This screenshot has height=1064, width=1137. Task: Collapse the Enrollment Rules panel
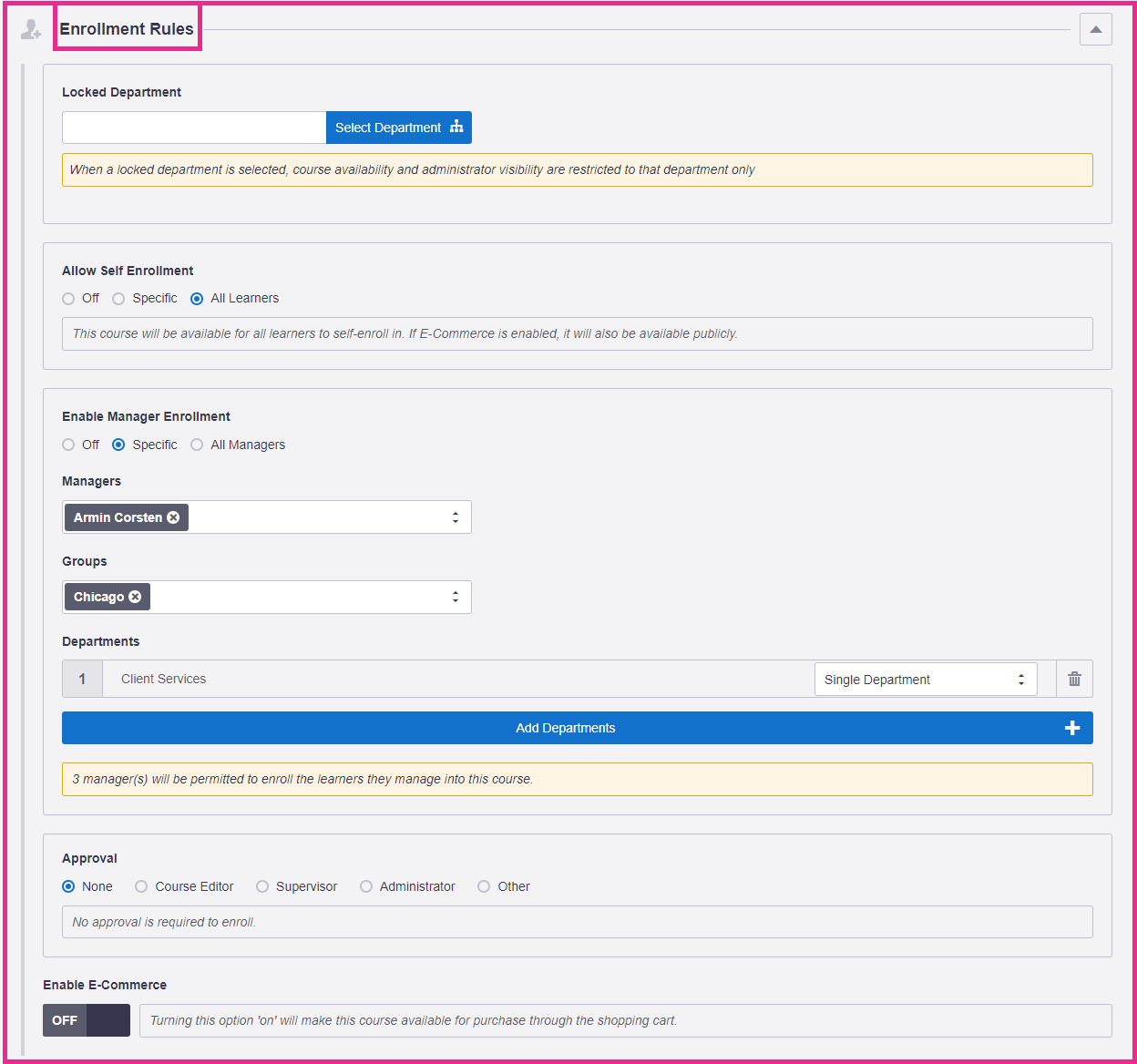[x=1095, y=28]
